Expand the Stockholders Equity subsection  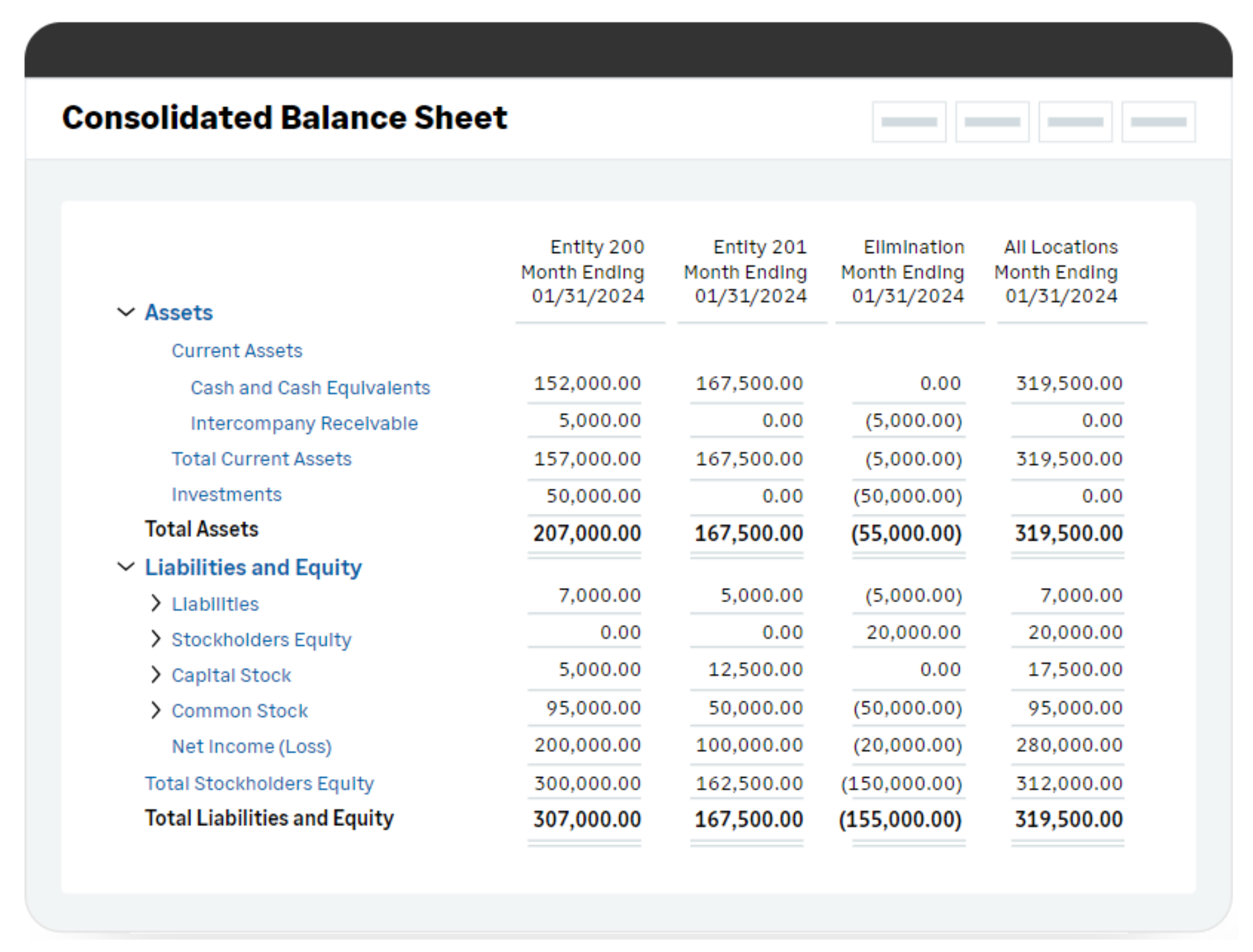[x=156, y=638]
